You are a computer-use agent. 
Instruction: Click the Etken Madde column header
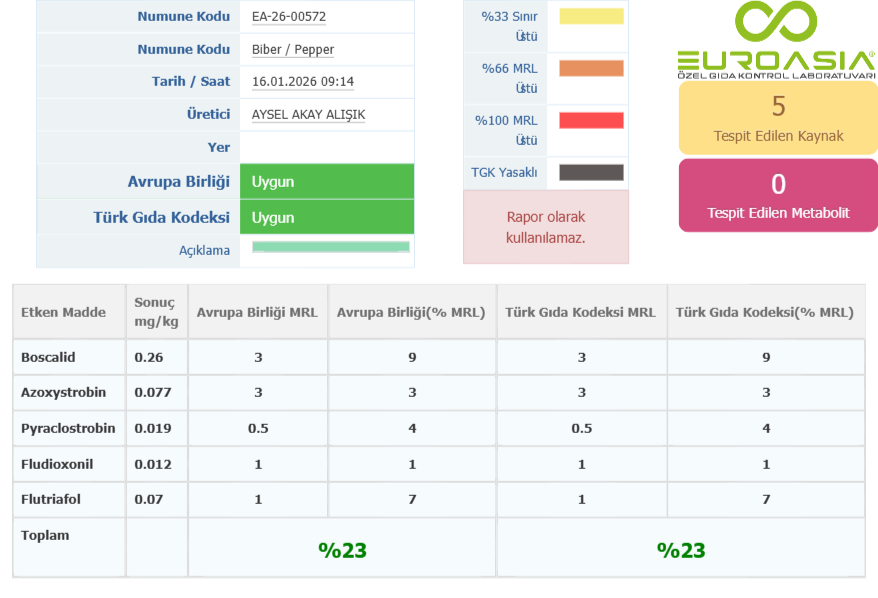[x=64, y=312]
